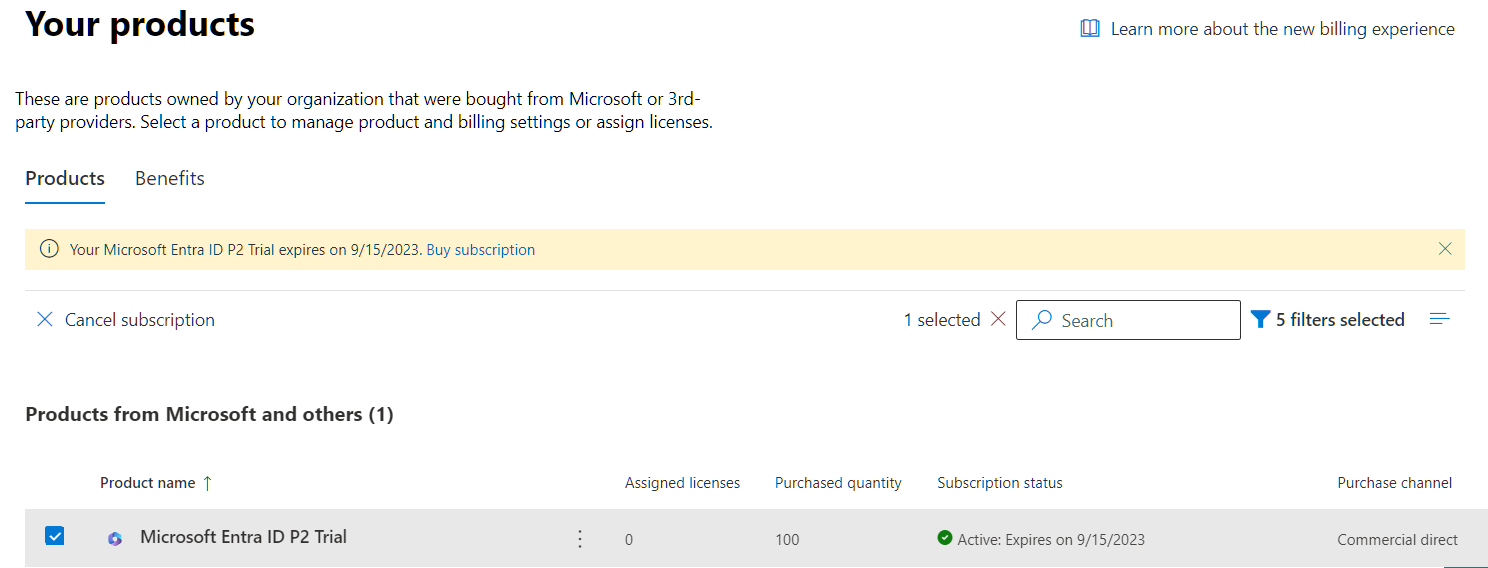Switch to the Benefits tab
The width and height of the screenshot is (1488, 568).
170,178
